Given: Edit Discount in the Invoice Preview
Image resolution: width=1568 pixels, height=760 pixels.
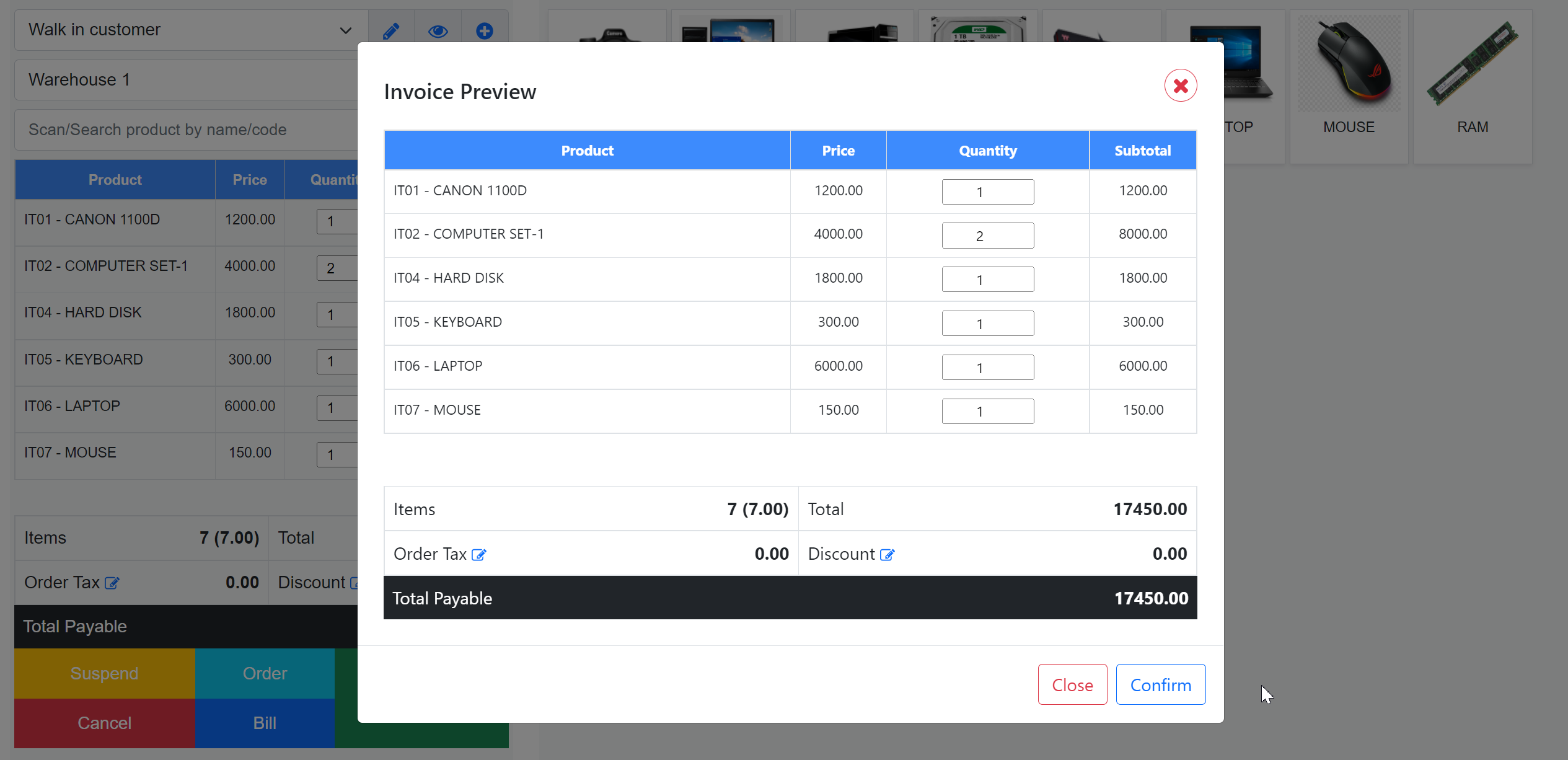Looking at the screenshot, I should pos(889,554).
